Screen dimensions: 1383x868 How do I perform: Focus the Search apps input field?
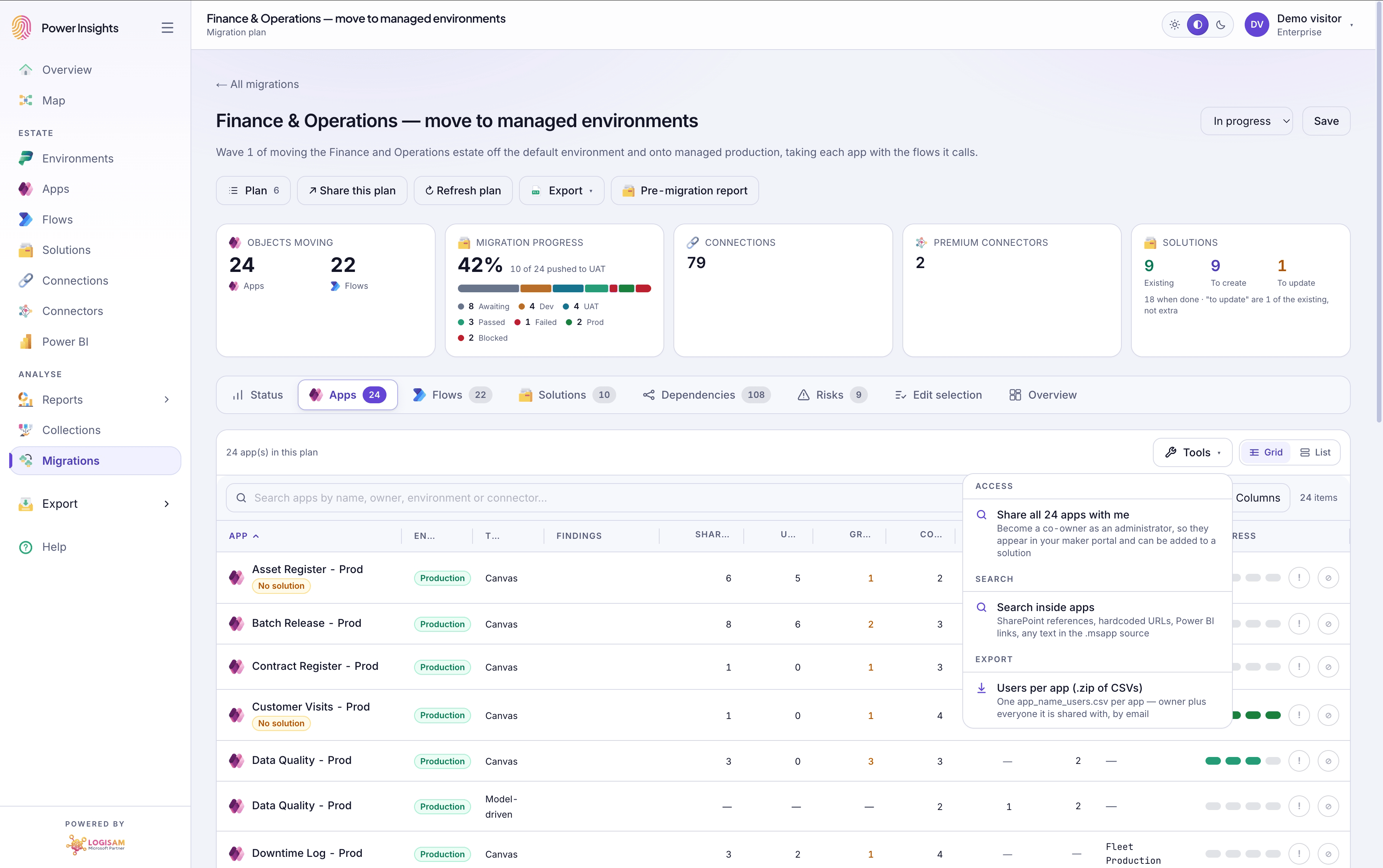(x=594, y=498)
